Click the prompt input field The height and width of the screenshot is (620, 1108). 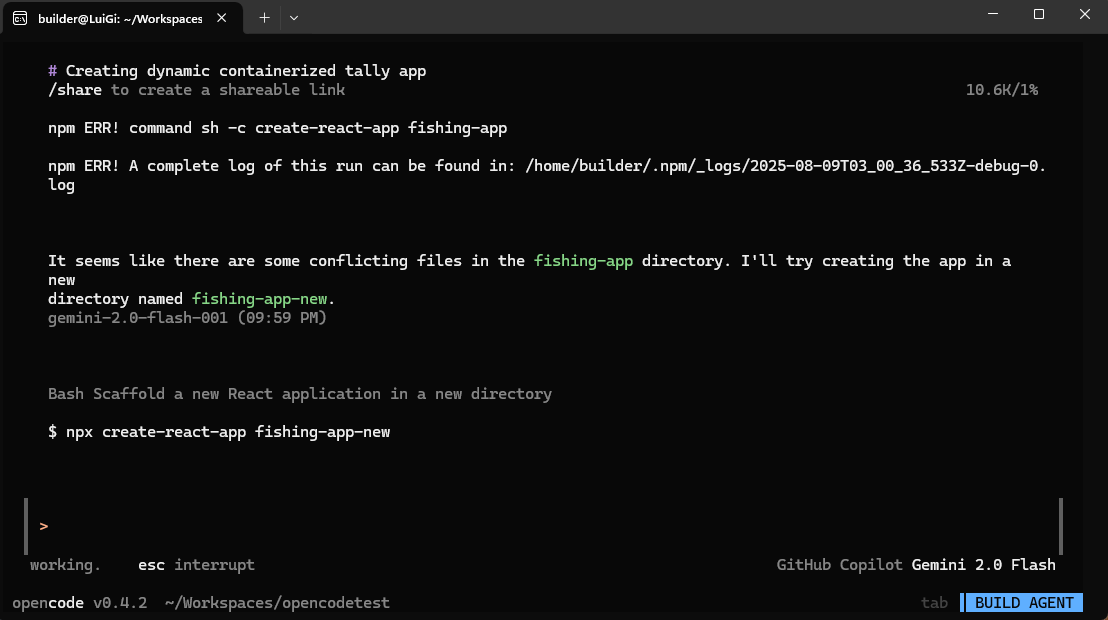pos(544,526)
